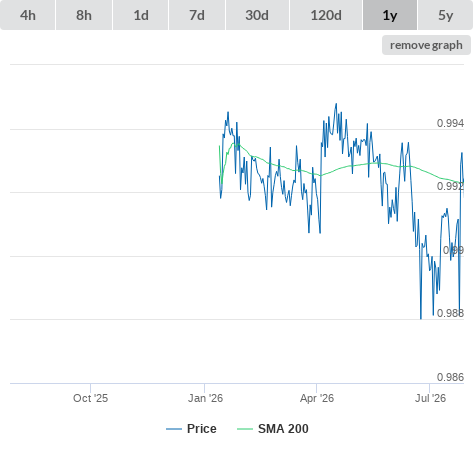Click the price peak near April
Viewport: 474px width, 455px height.
click(336, 104)
